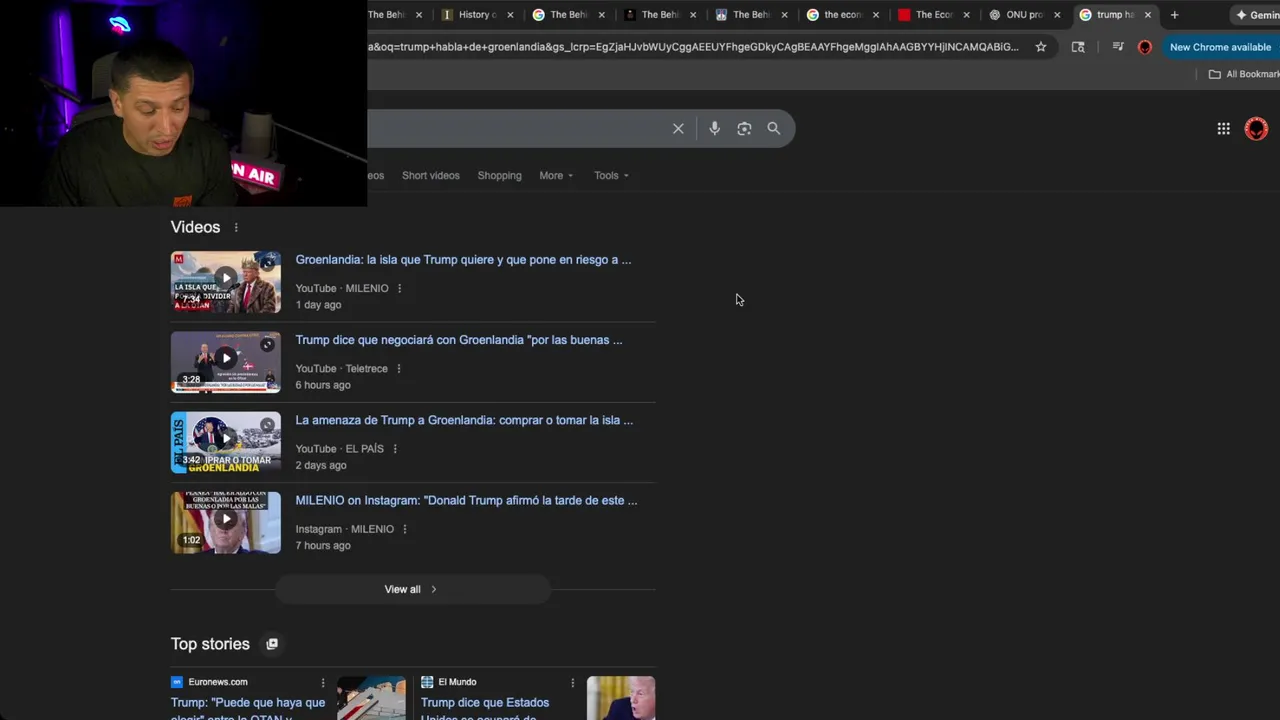Click the media control icon in Chrome toolbar

(1118, 47)
